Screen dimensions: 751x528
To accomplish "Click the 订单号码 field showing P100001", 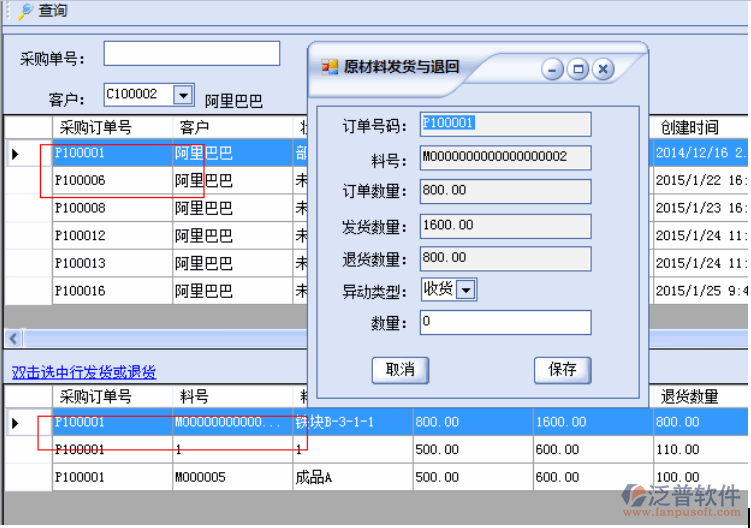I will 505,124.
